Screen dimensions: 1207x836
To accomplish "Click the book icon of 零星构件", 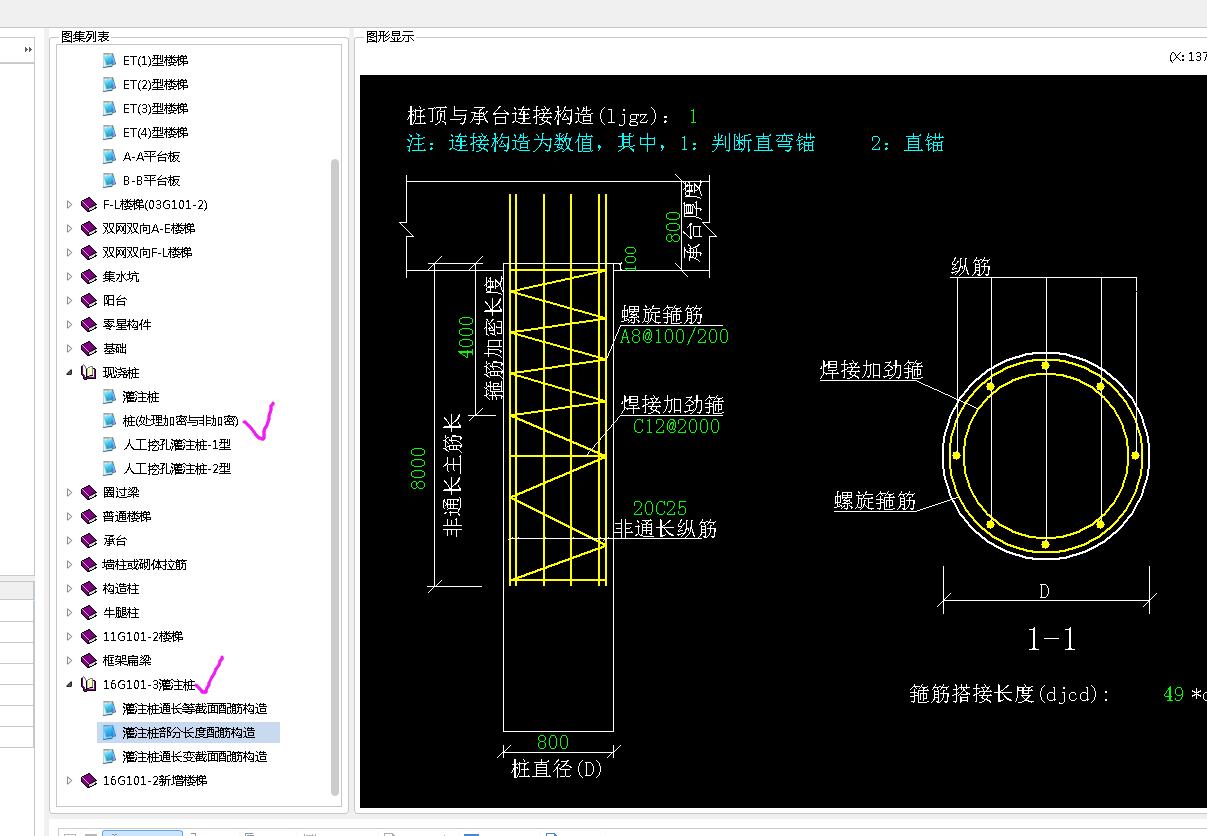I will [x=89, y=324].
